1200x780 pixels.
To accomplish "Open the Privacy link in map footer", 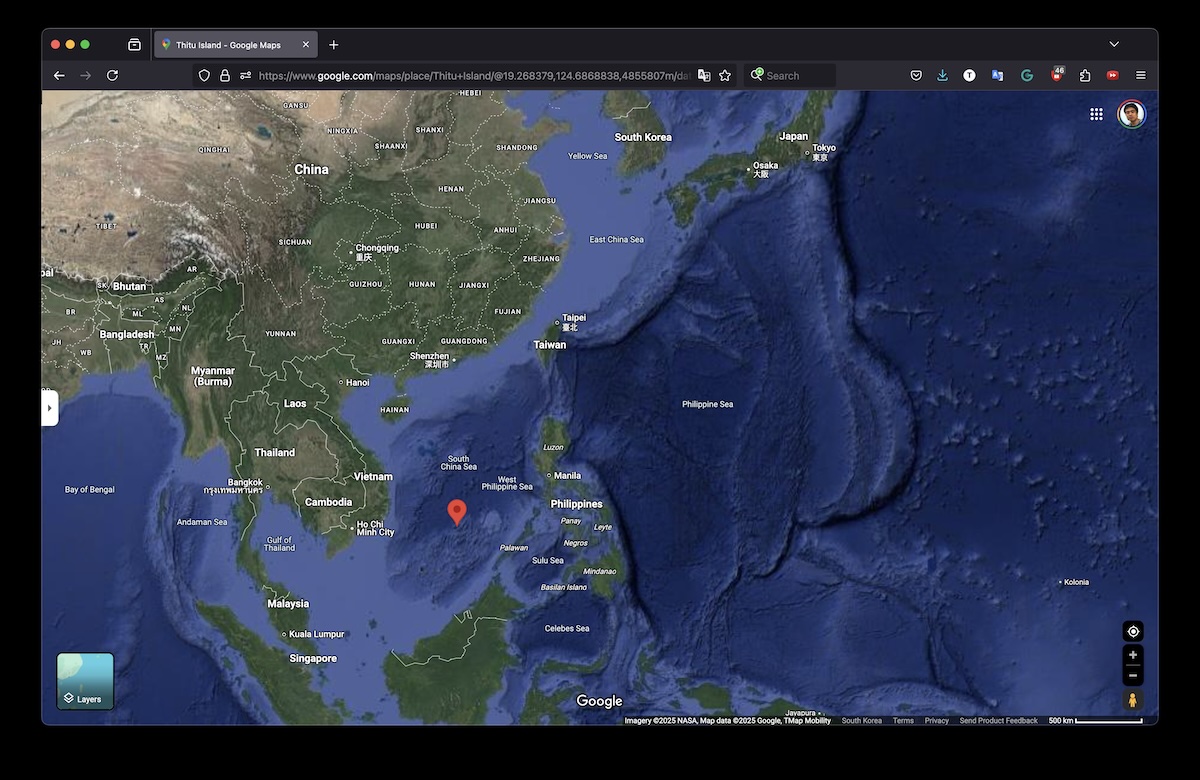I will point(937,720).
